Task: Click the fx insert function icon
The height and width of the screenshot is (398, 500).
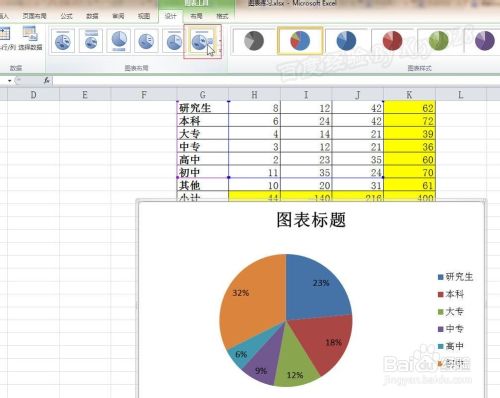Action: tap(47, 80)
